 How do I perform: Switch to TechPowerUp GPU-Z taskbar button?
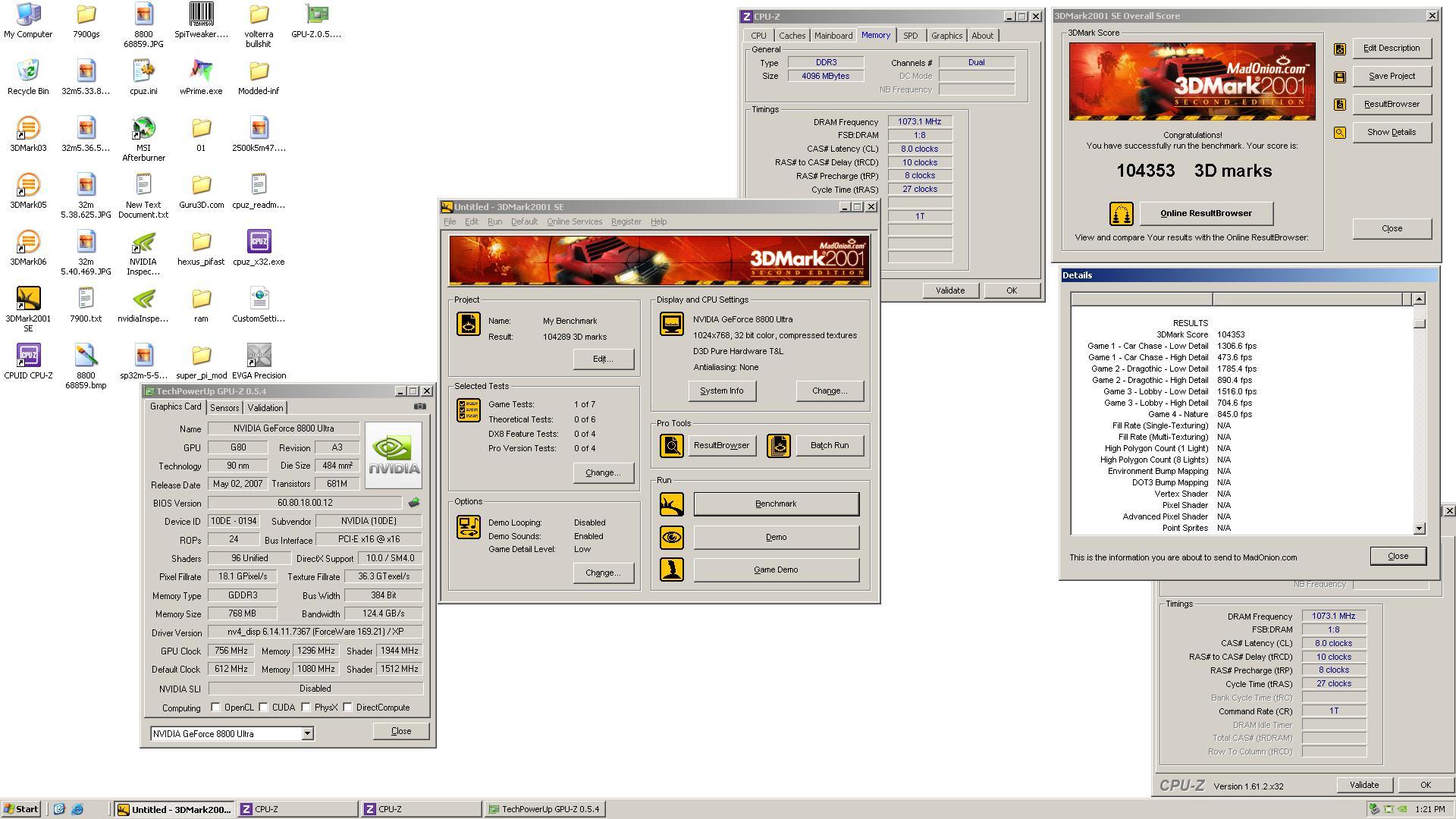(x=544, y=809)
